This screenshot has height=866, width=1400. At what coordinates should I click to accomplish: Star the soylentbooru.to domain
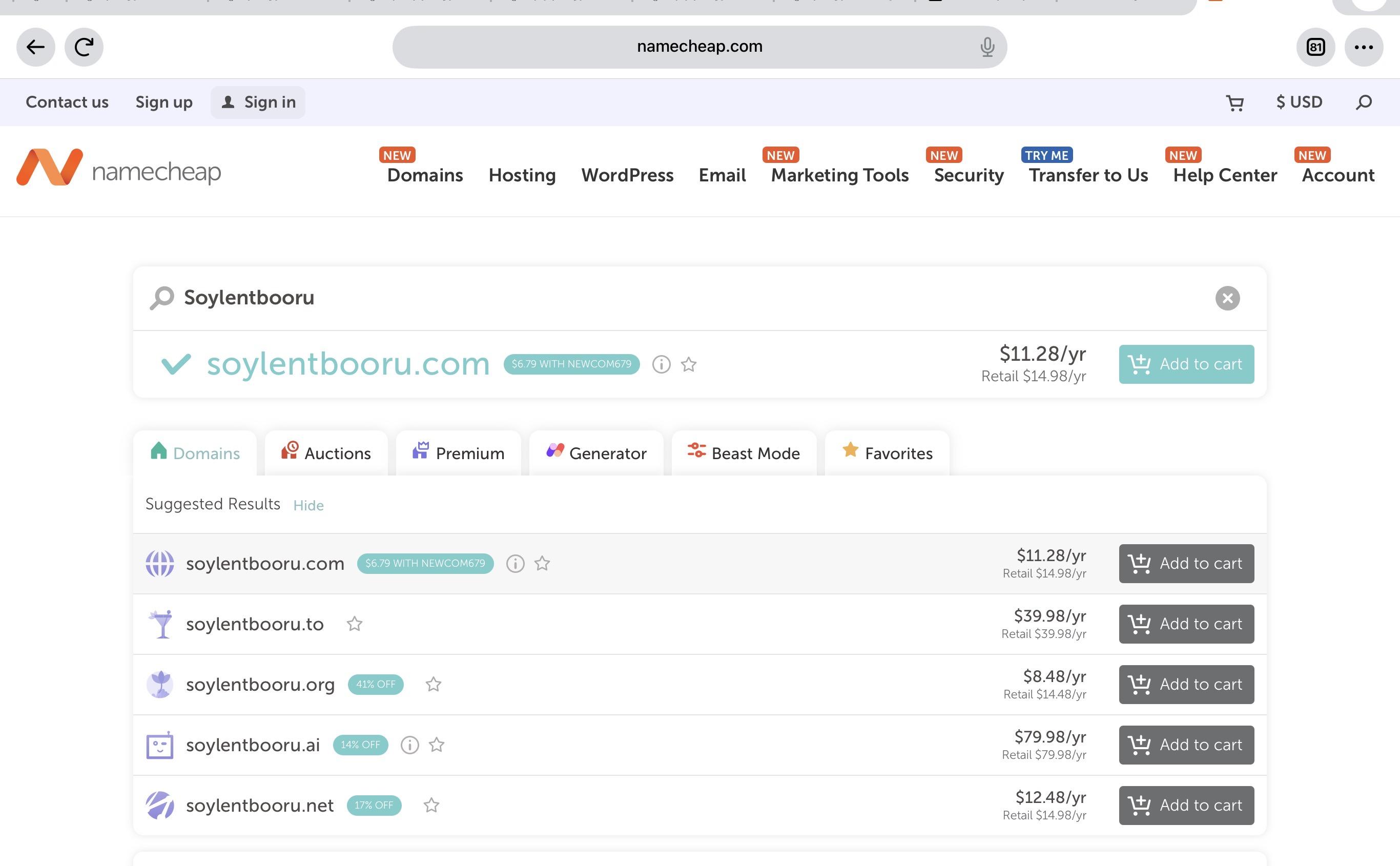point(355,624)
